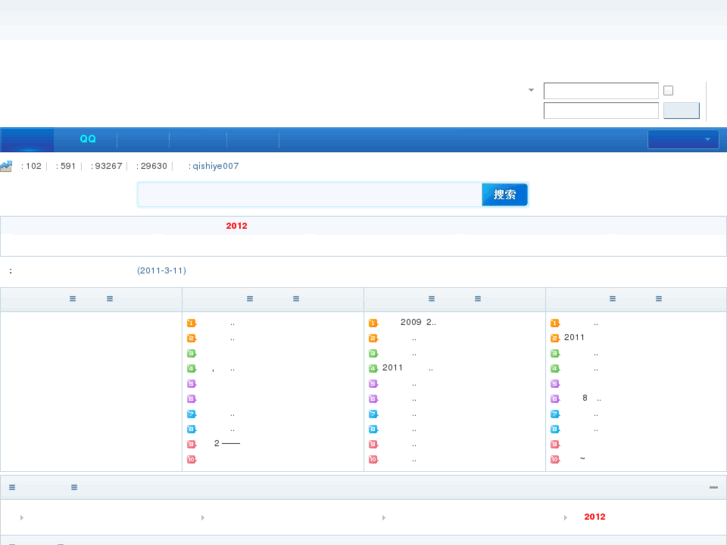Viewport: 727px width, 545px height.
Task: Select the first highlighted navigation bar tab
Action: [27, 140]
